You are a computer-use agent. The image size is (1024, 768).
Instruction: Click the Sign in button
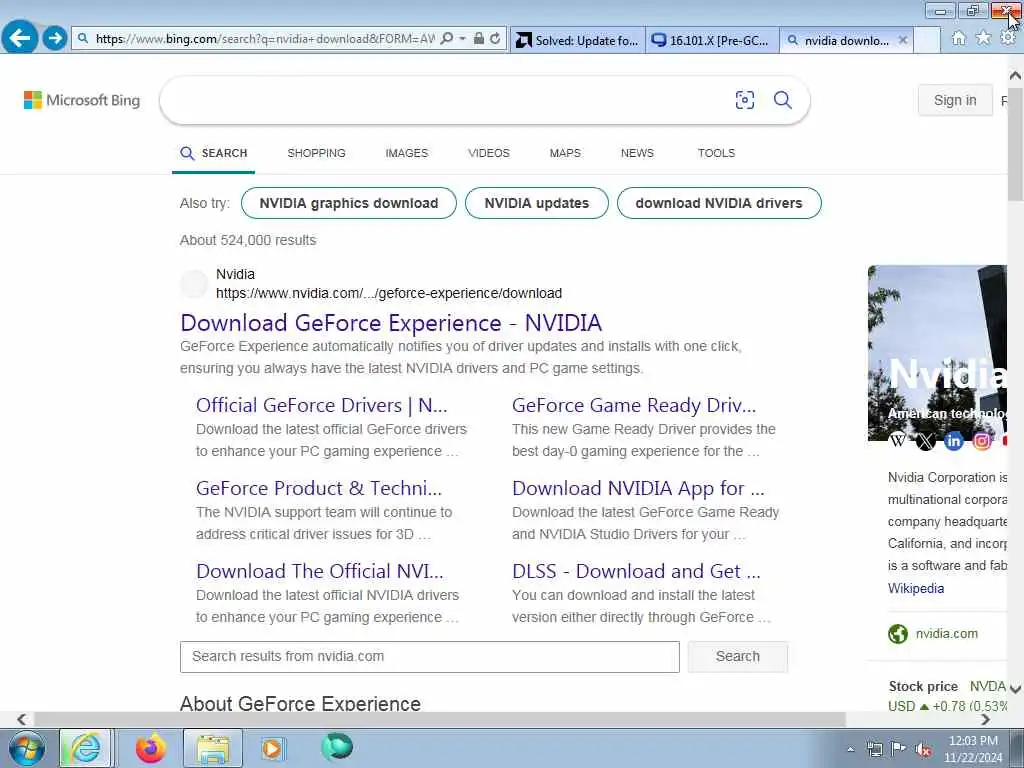955,100
